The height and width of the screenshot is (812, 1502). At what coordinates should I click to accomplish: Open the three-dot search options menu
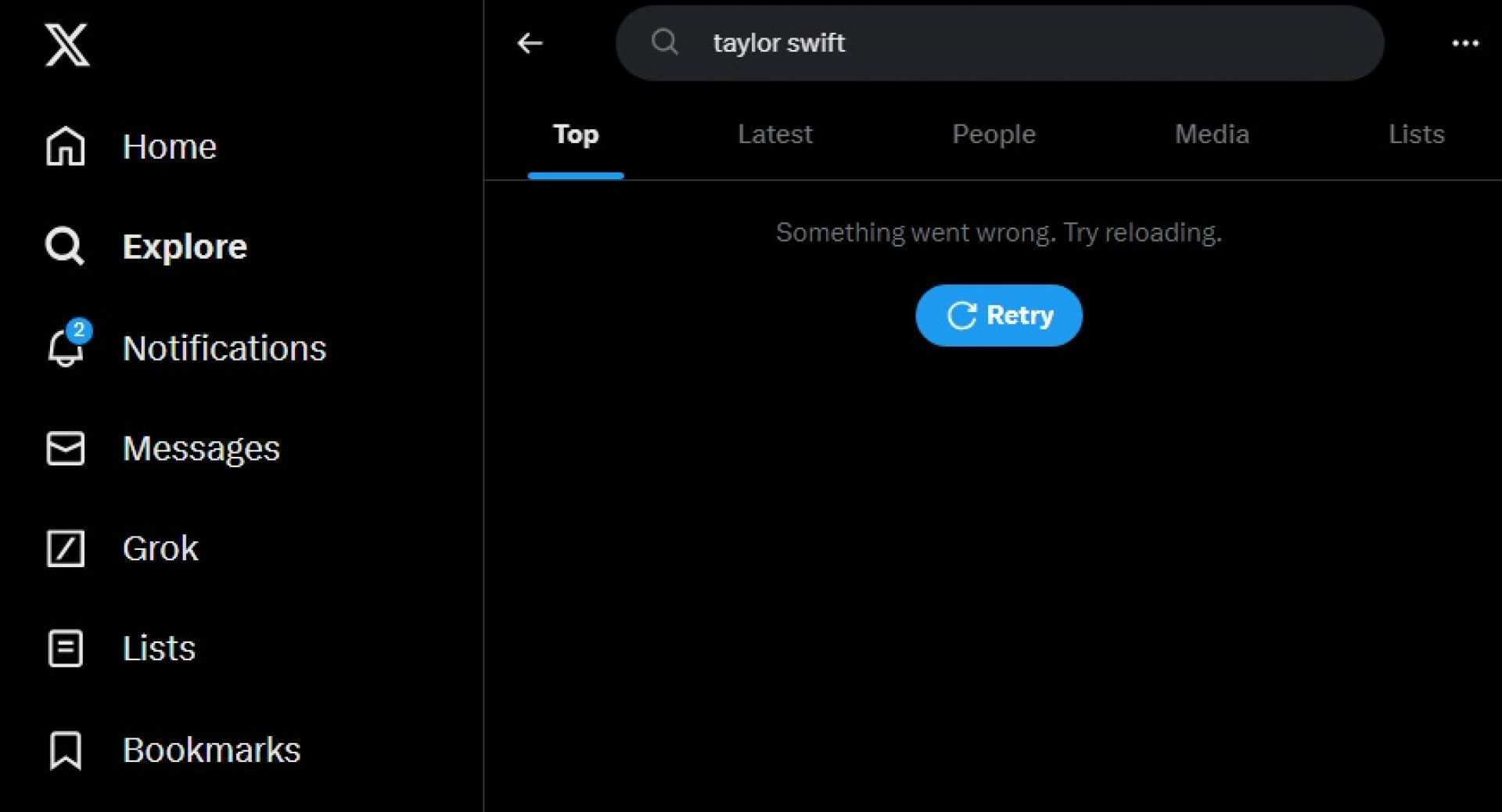1464,43
